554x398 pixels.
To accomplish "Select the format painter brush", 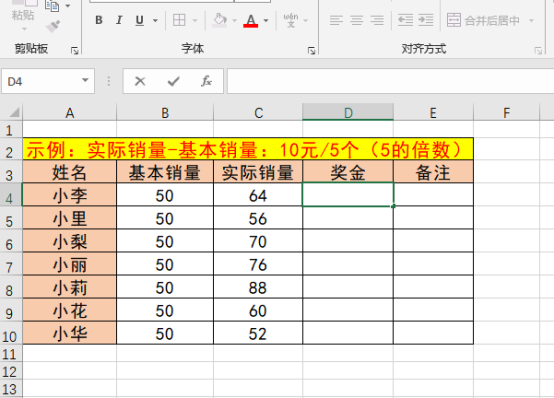I will pos(53,27).
